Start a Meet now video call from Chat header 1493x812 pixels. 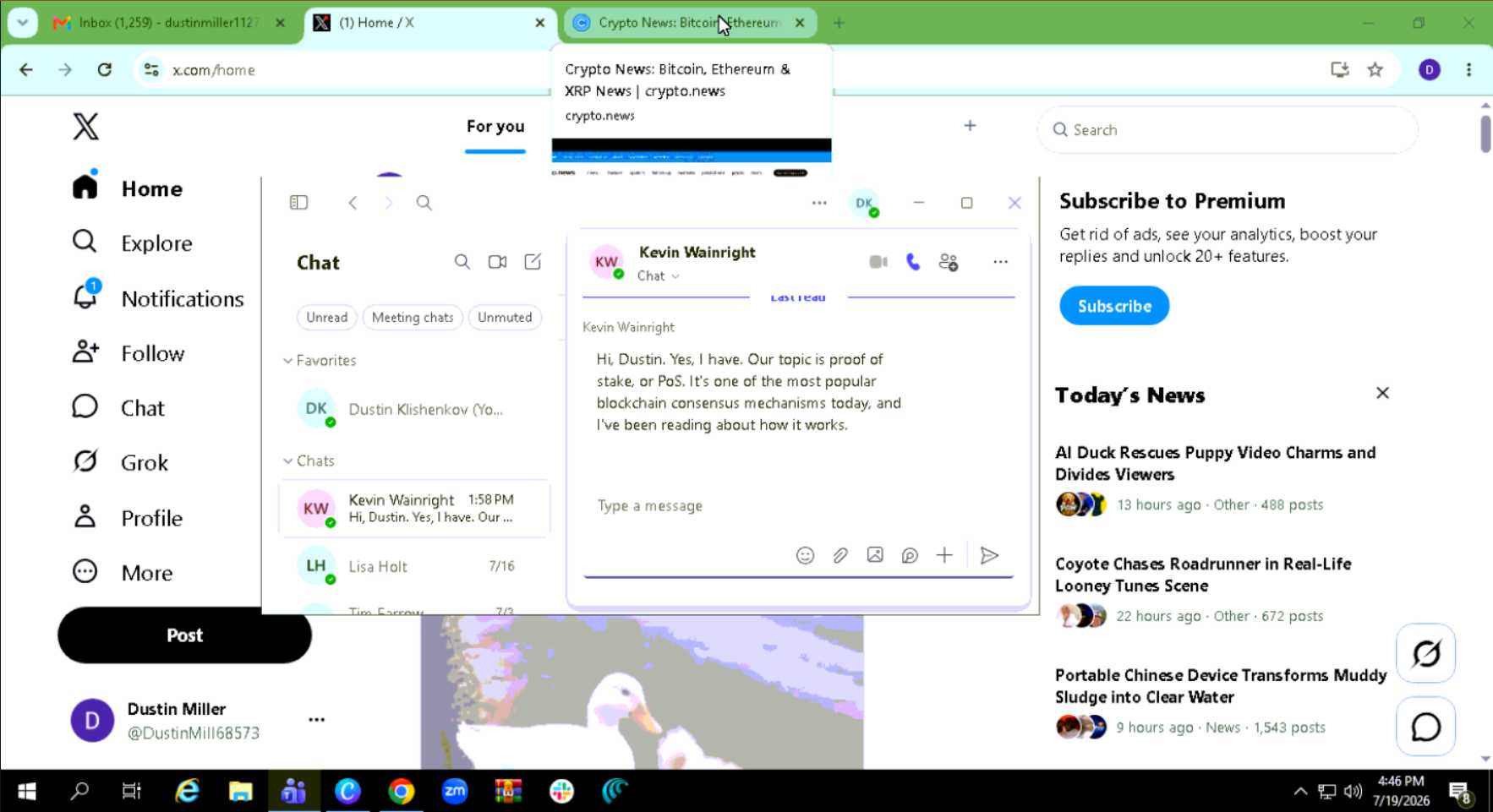coord(497,262)
